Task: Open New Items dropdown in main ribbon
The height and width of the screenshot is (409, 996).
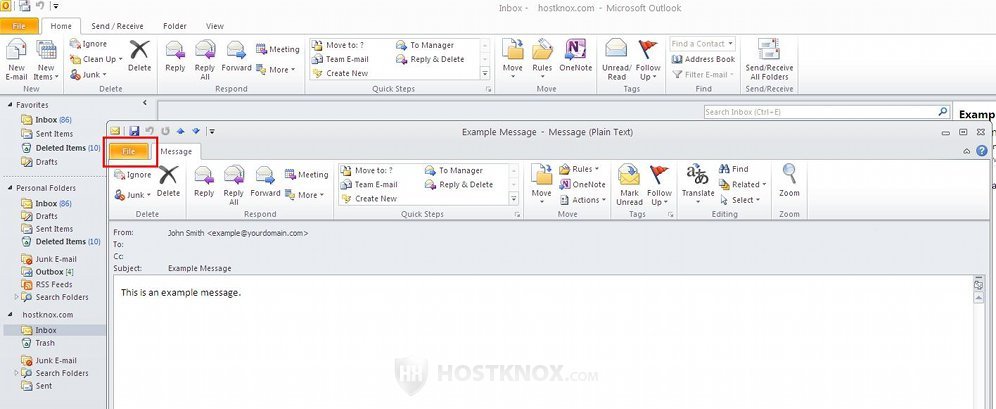Action: (46, 59)
